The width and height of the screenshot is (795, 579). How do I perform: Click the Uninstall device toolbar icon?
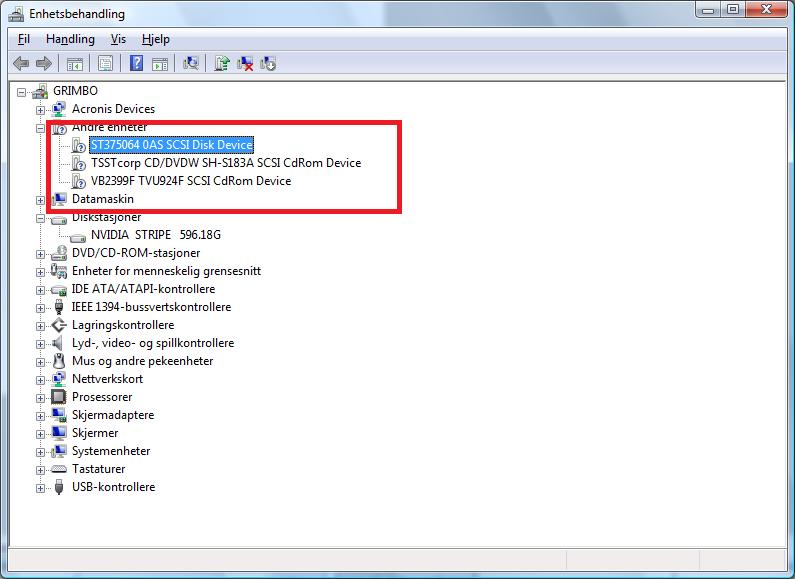click(268, 63)
